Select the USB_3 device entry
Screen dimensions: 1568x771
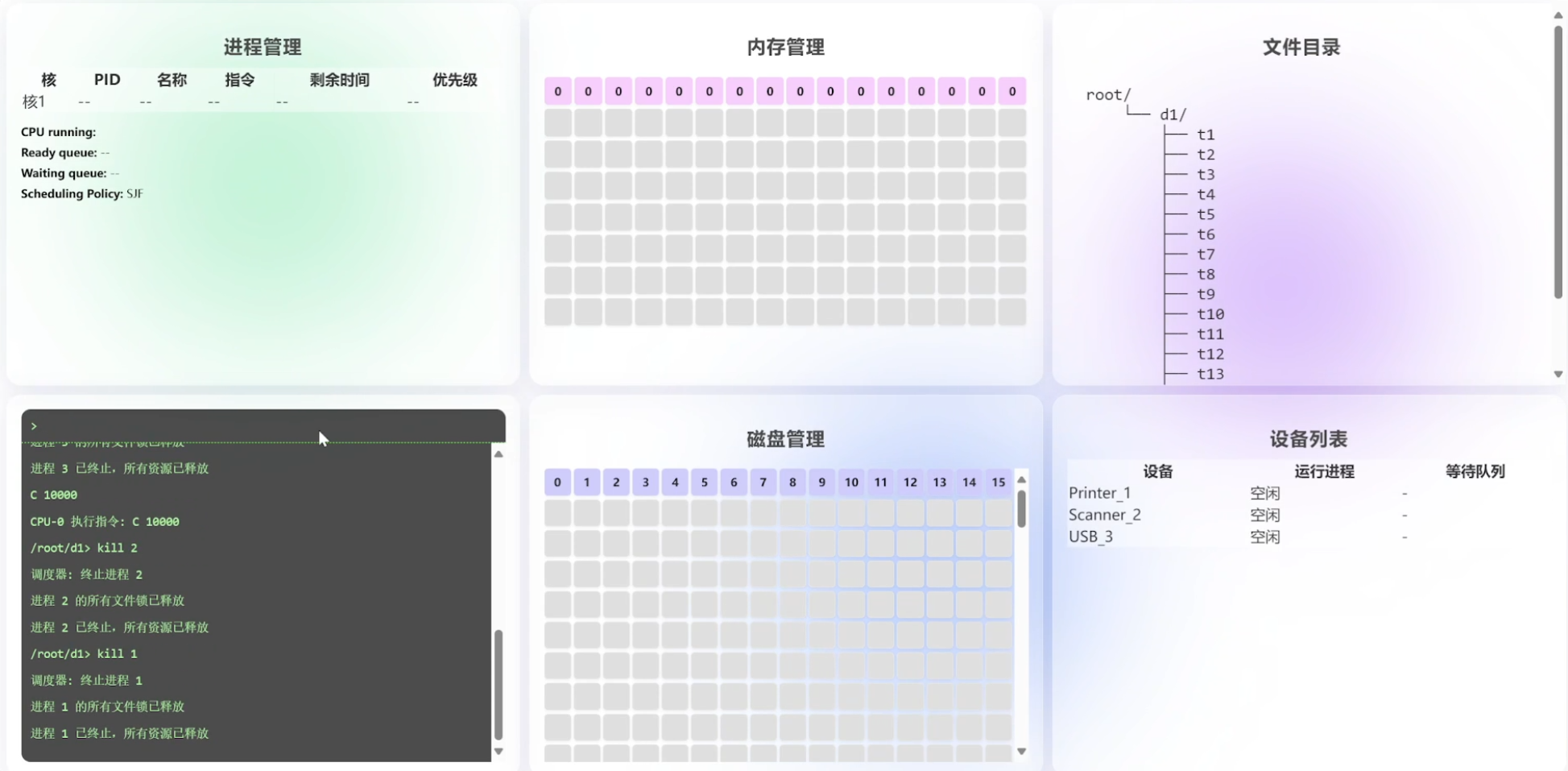(x=1090, y=537)
